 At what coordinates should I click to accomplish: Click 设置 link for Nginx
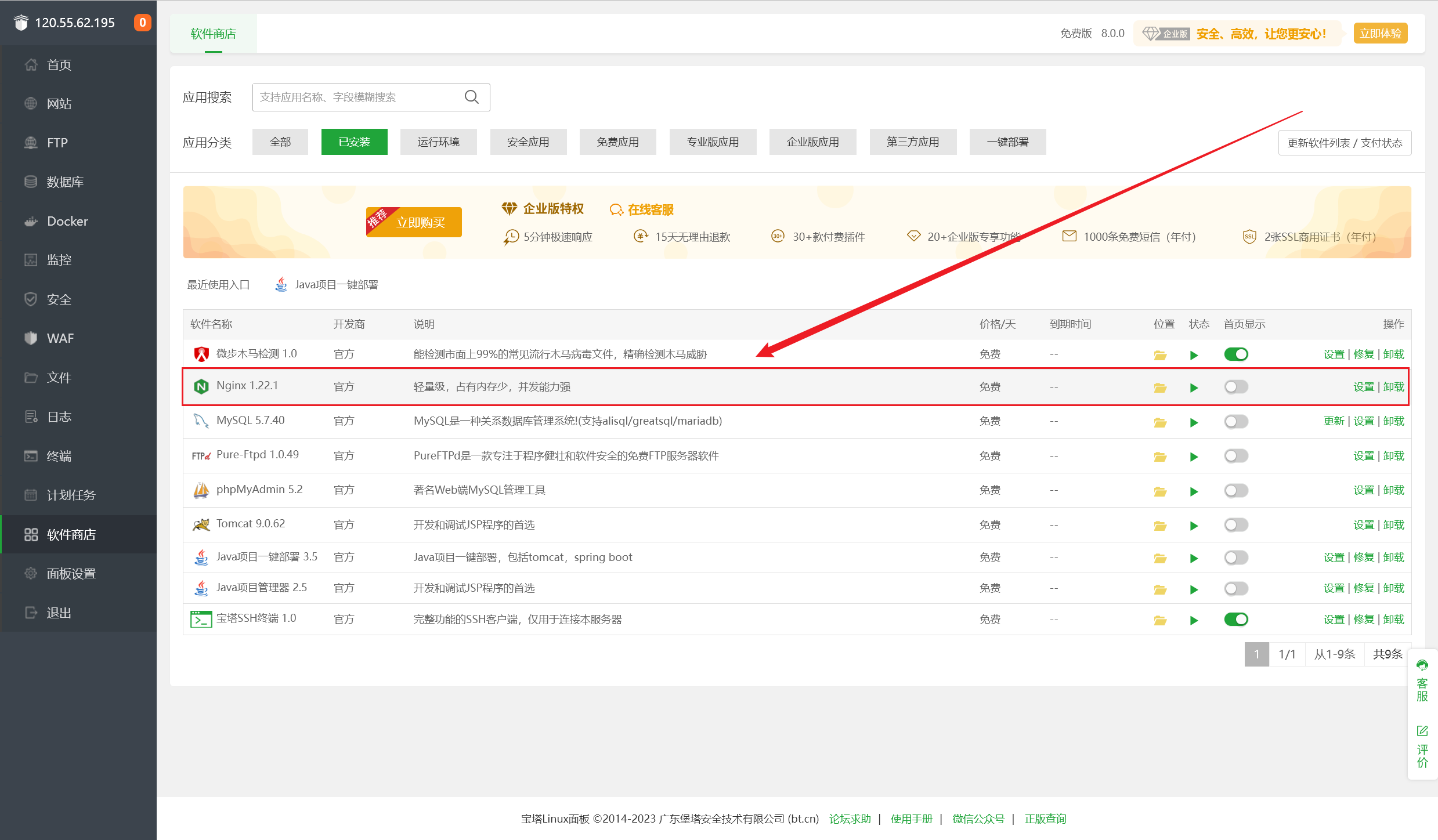[1364, 387]
